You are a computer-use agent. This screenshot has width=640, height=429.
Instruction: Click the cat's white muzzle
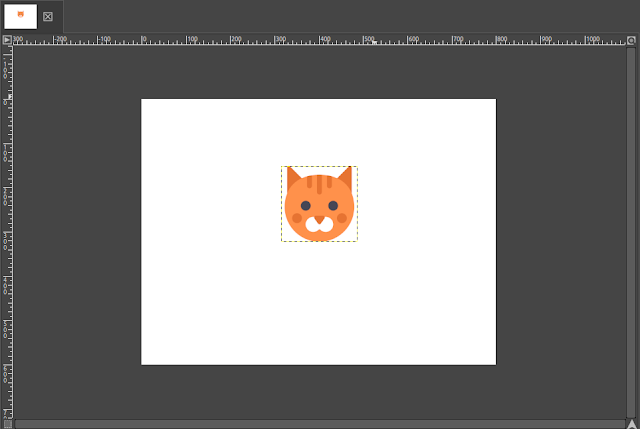pyautogui.click(x=319, y=224)
